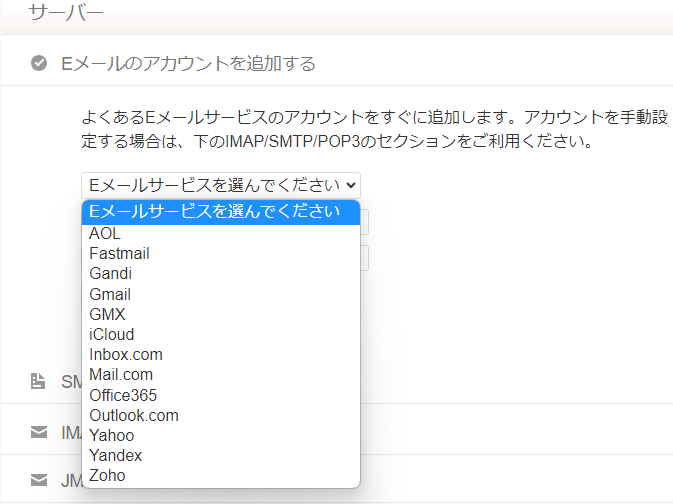Open the Eメールサービスを選んでください dropdown

(221, 185)
